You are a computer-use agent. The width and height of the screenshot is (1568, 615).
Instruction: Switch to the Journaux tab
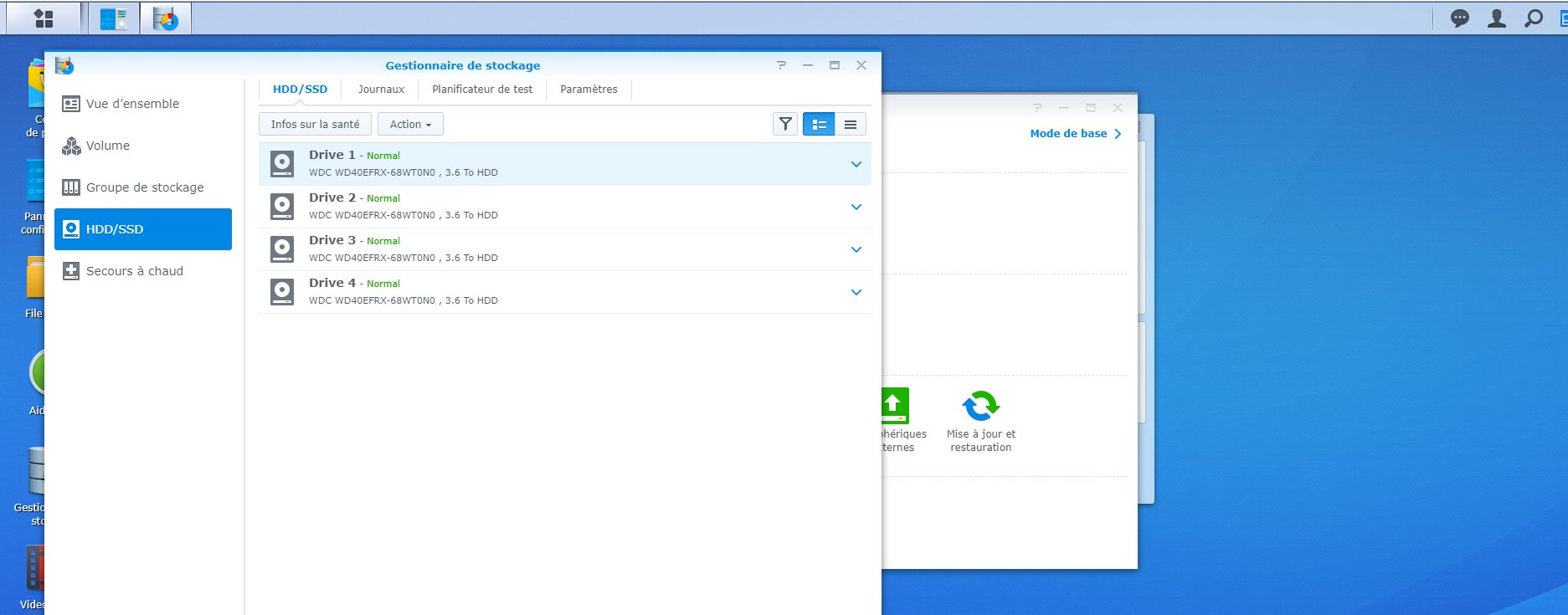point(381,90)
